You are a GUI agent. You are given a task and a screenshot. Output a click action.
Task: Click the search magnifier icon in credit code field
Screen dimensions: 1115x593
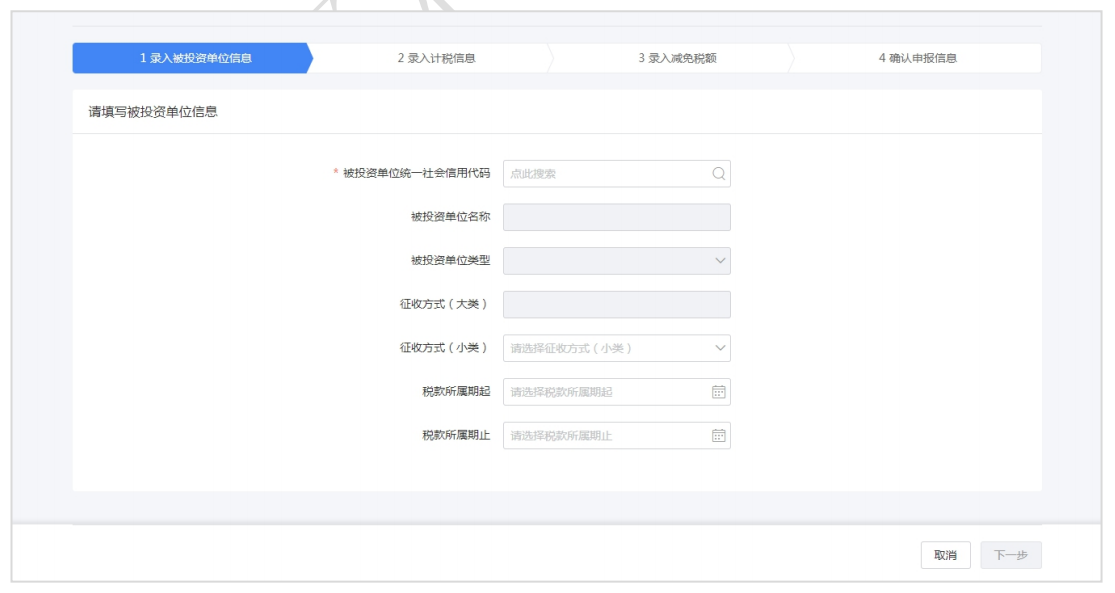pos(719,173)
